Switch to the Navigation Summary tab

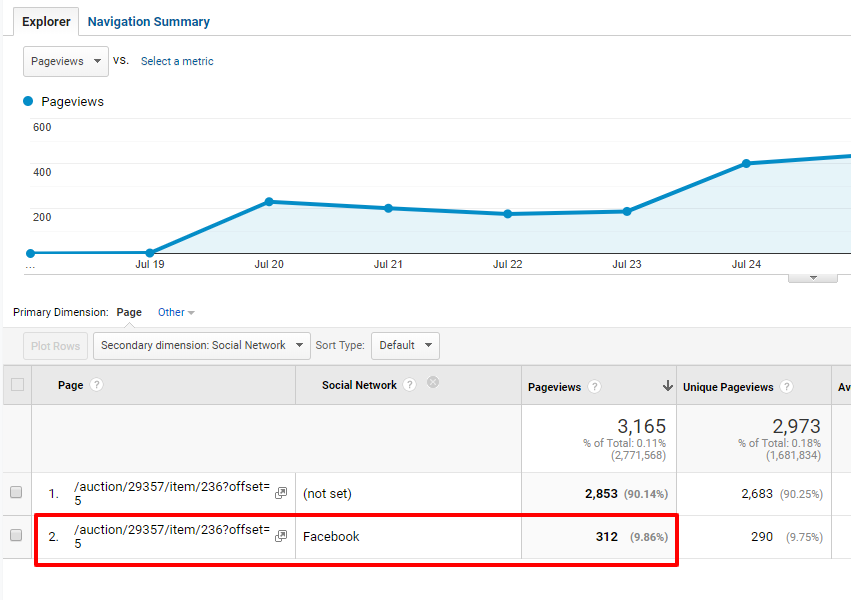click(148, 21)
